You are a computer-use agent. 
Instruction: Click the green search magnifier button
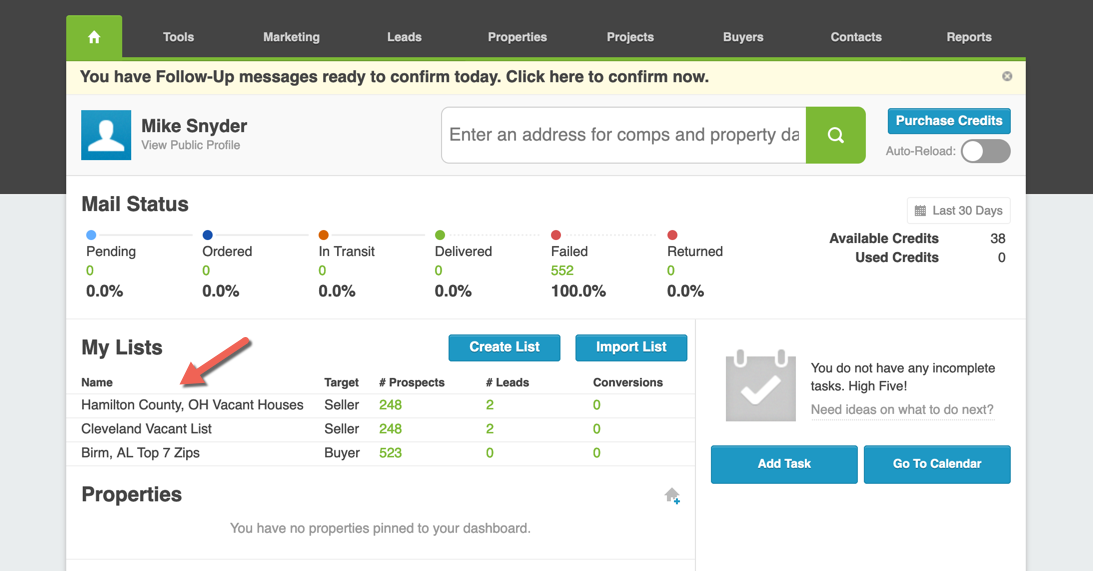pyautogui.click(x=835, y=135)
